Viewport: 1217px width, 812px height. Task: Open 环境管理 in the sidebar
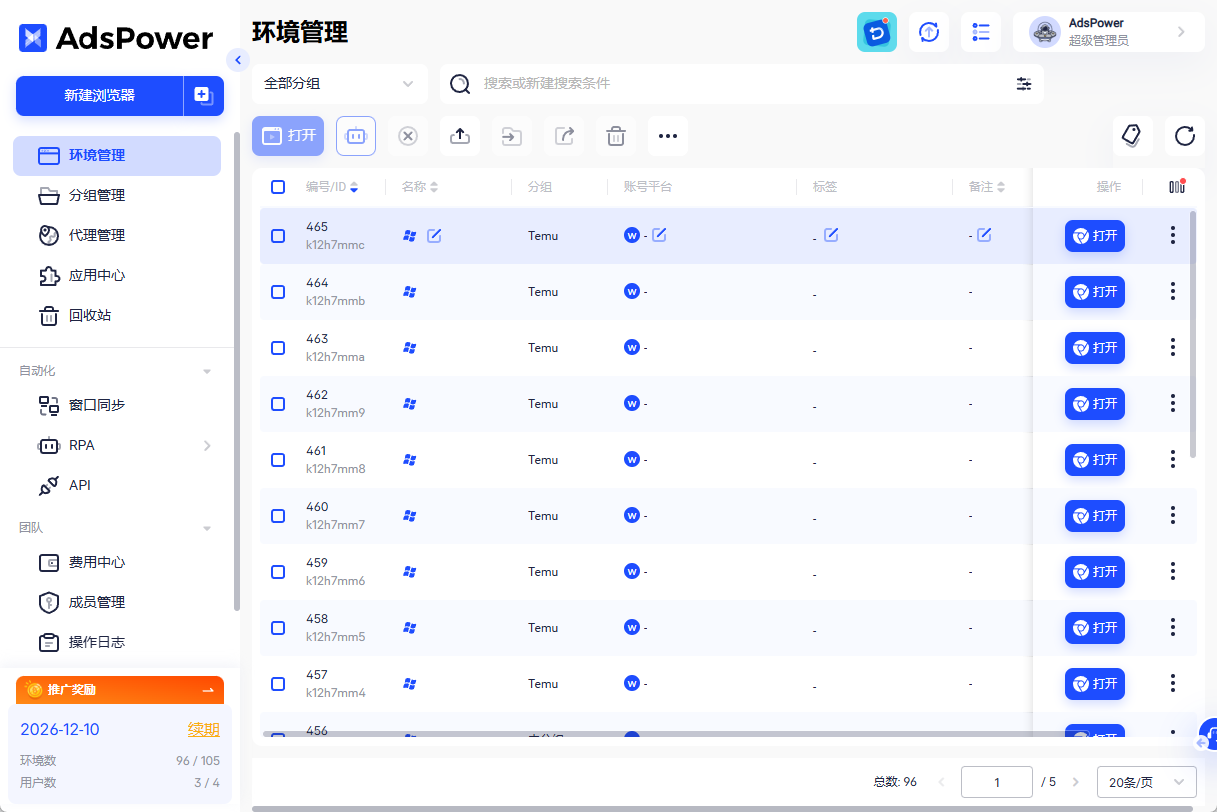click(117, 156)
